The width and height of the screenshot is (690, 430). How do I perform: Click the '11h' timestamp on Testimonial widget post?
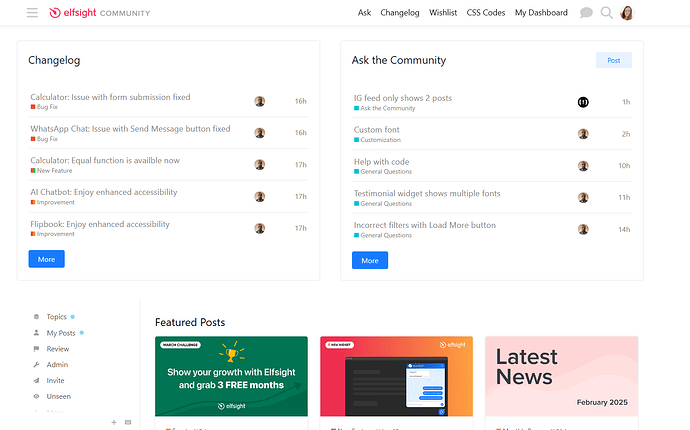tap(624, 198)
